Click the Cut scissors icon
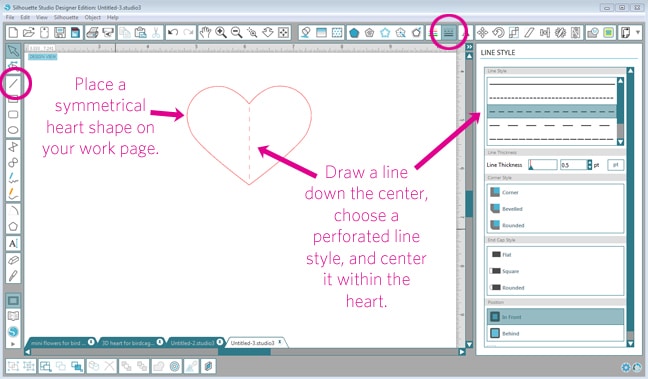Viewport: 648px width, 379px height. (156, 33)
